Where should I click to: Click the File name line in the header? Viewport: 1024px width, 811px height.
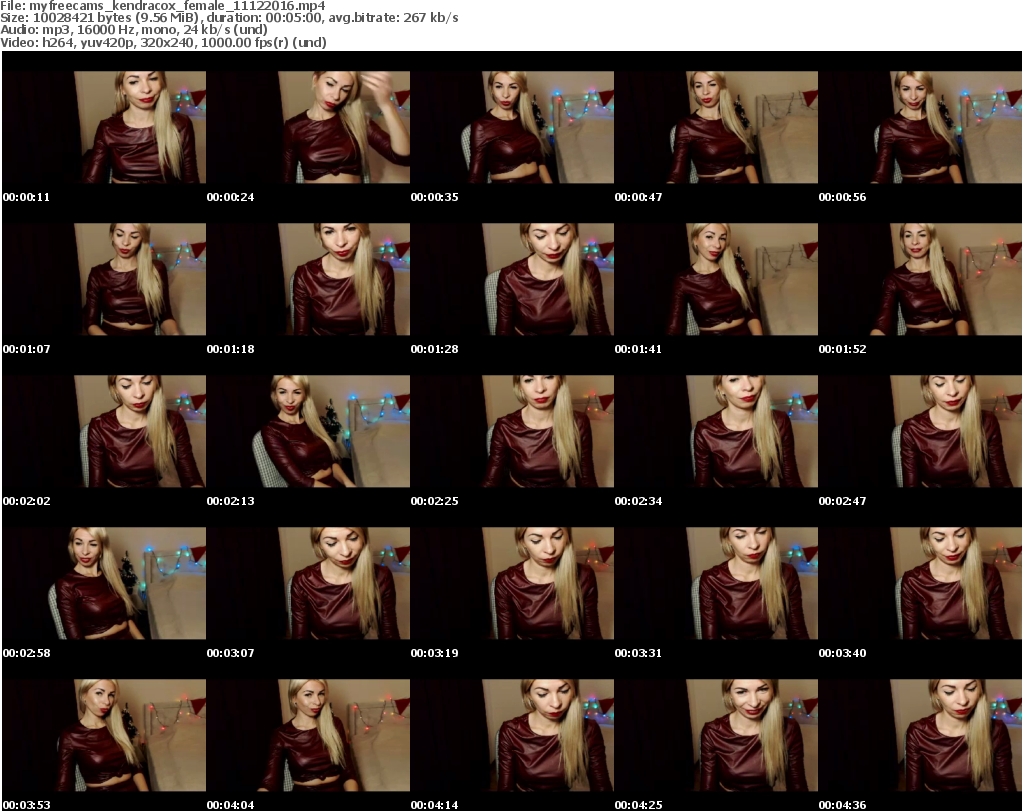(x=171, y=6)
